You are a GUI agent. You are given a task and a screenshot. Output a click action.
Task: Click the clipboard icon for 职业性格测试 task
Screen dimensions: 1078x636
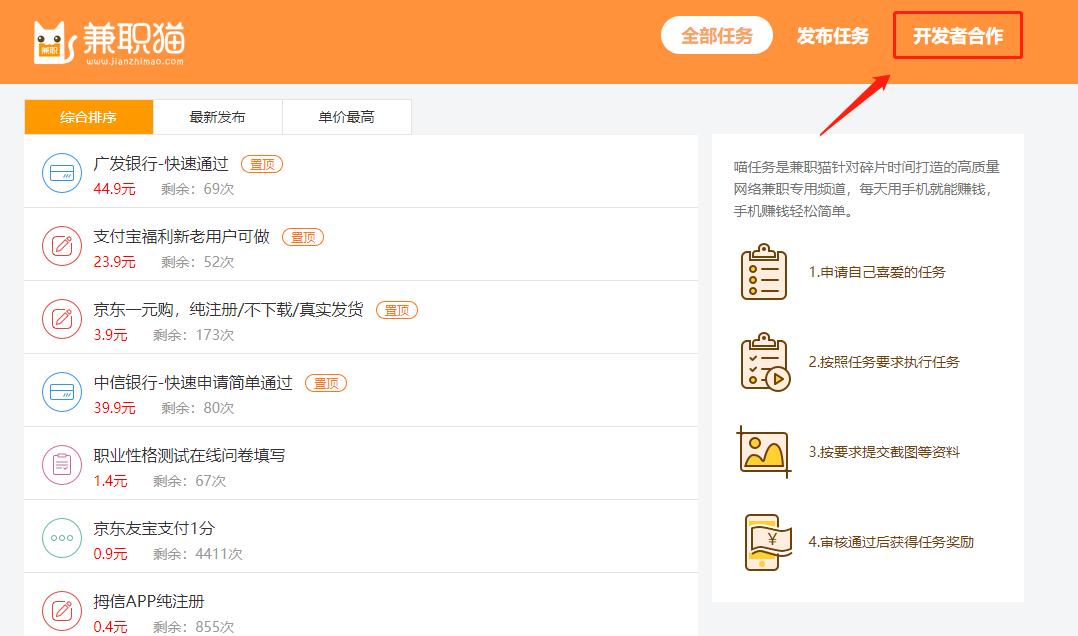62,465
